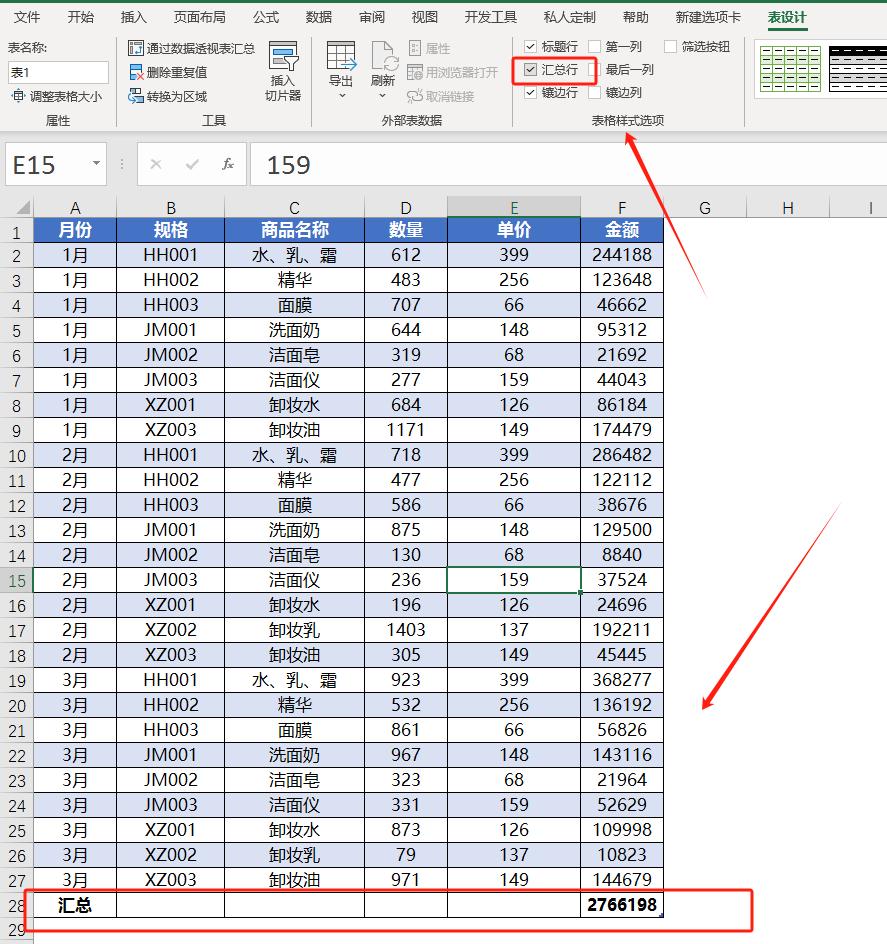The image size is (887, 944).
Task: Choose the black table style thumbnail
Action: (x=857, y=68)
